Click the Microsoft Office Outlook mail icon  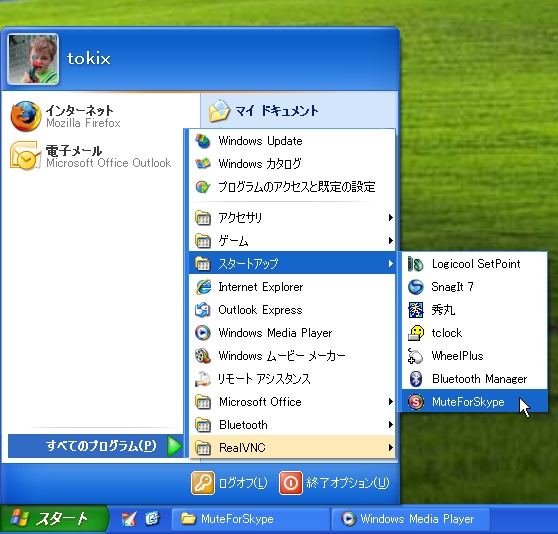pyautogui.click(x=25, y=156)
